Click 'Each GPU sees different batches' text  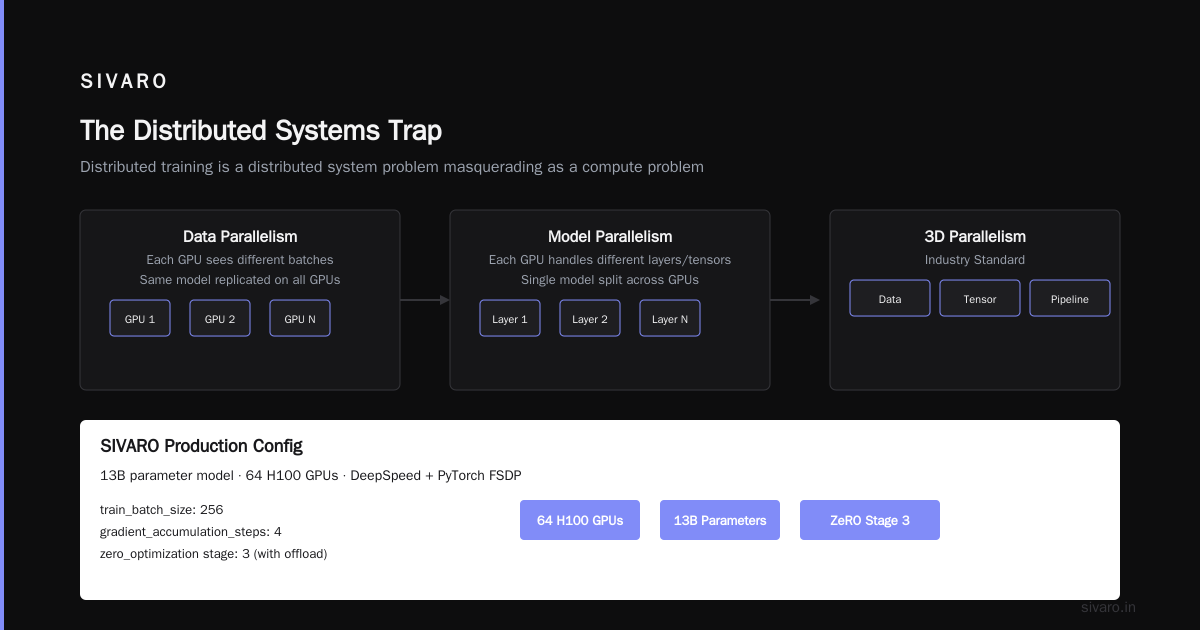240,260
